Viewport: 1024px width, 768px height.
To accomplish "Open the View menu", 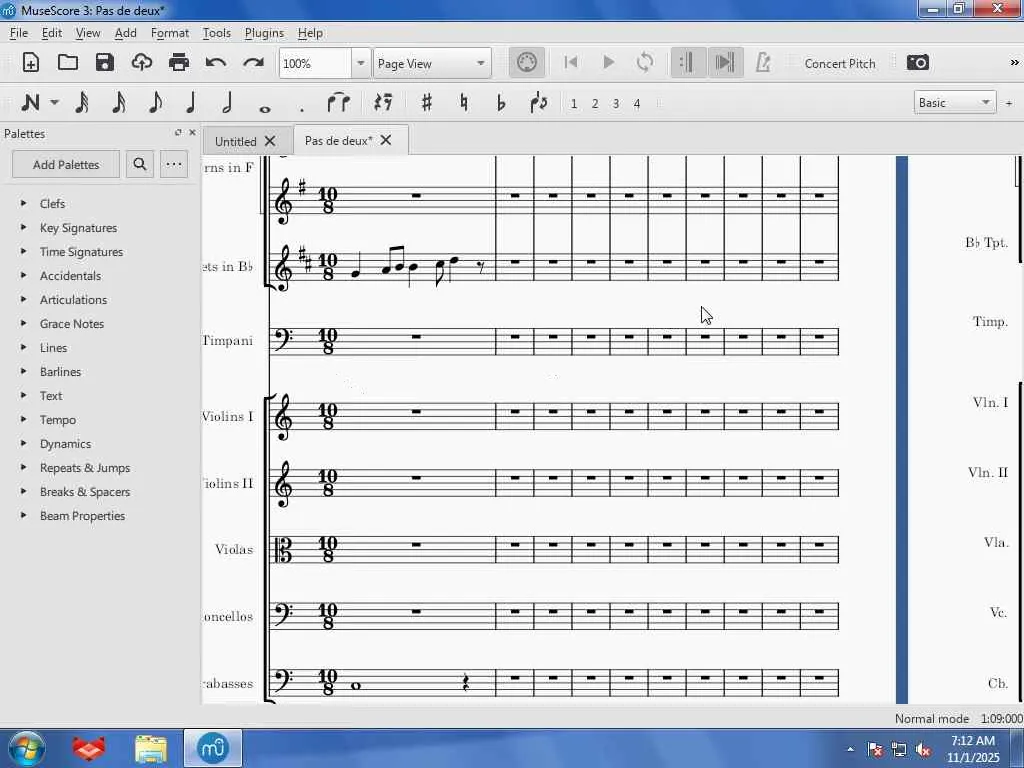I will 88,33.
